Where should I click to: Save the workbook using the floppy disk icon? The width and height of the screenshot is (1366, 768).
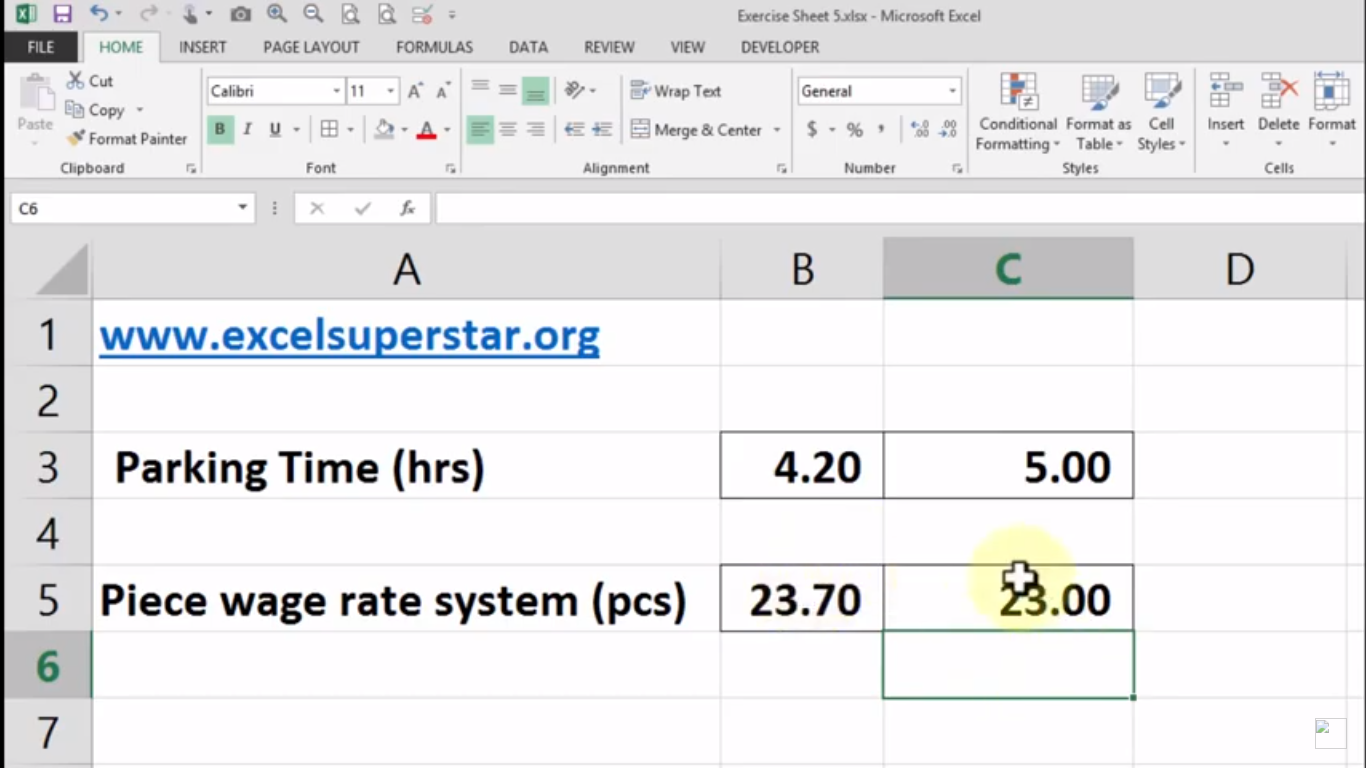click(x=62, y=15)
